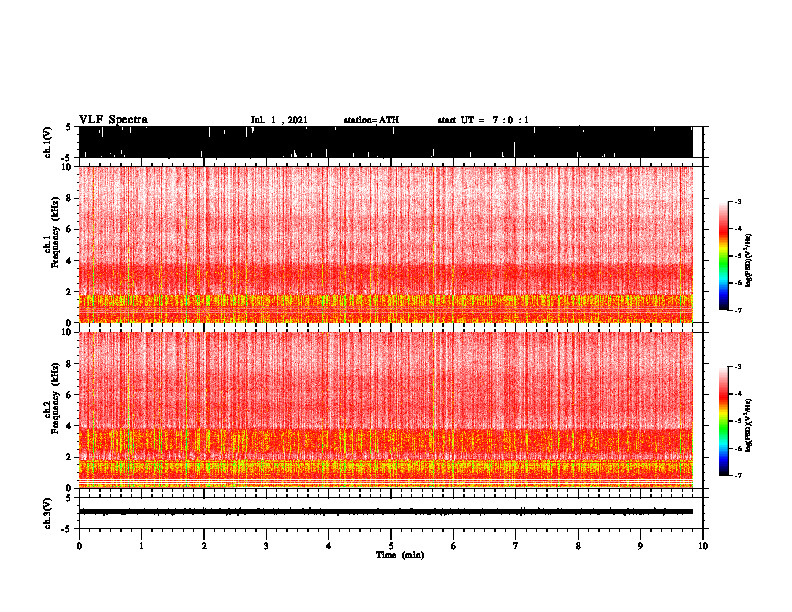
Task: Click the "start UT = 7:0:1" label
Action: click(x=483, y=120)
